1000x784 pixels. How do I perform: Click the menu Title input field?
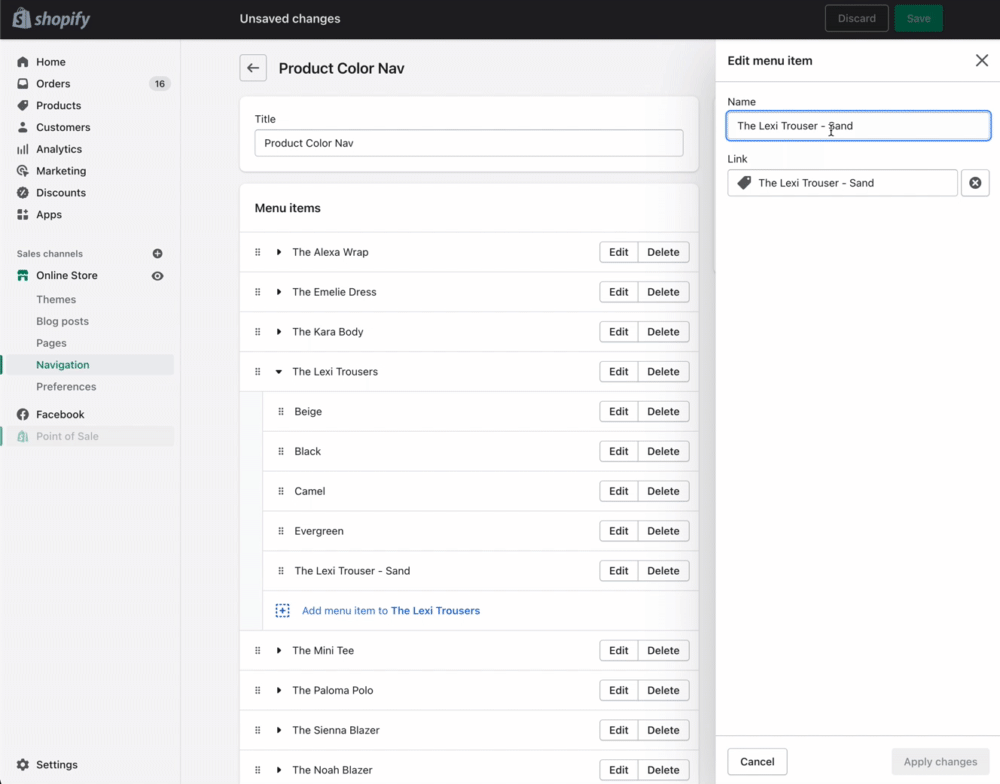tap(469, 143)
